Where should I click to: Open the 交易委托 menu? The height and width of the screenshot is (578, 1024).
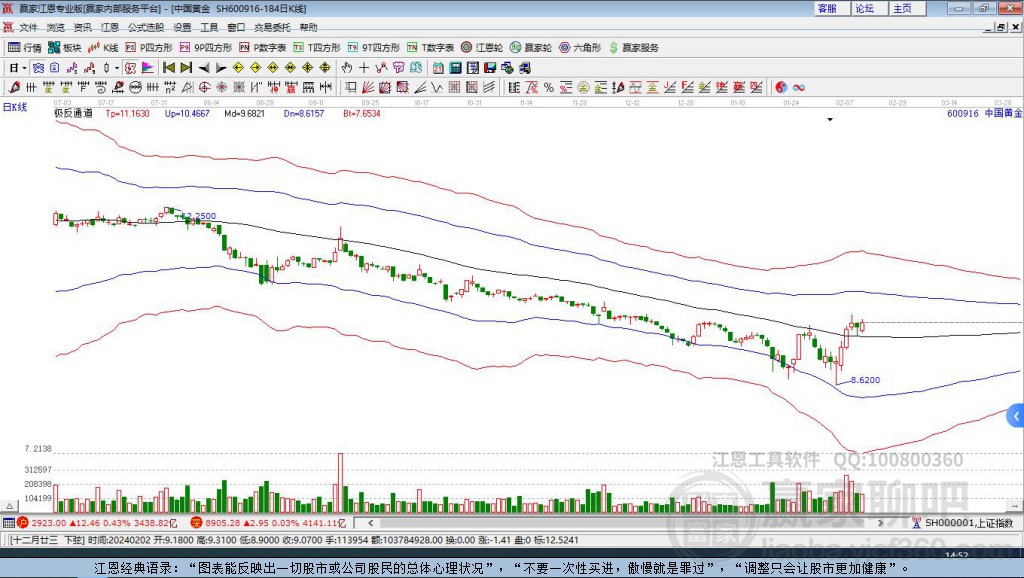[x=272, y=27]
